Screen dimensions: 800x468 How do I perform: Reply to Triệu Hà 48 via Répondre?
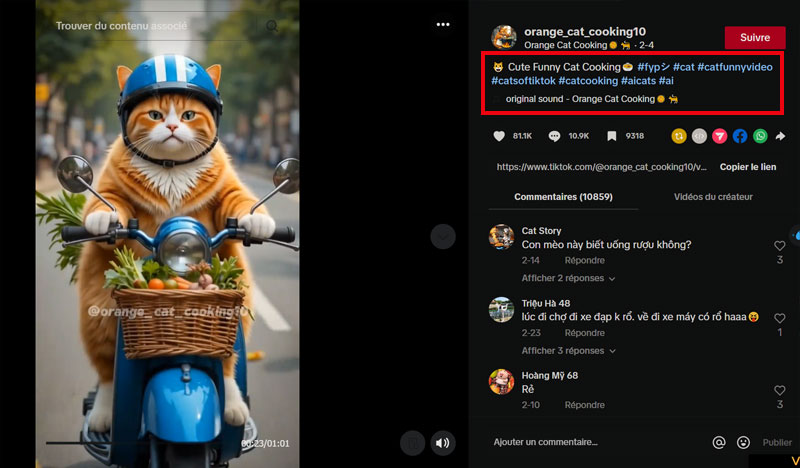pyautogui.click(x=585, y=333)
